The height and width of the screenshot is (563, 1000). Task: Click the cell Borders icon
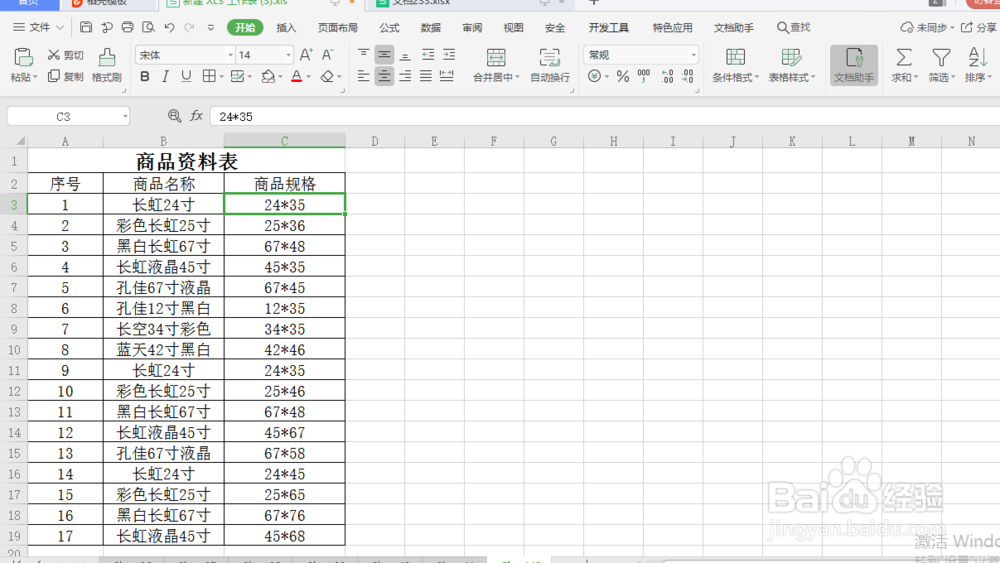pos(209,77)
